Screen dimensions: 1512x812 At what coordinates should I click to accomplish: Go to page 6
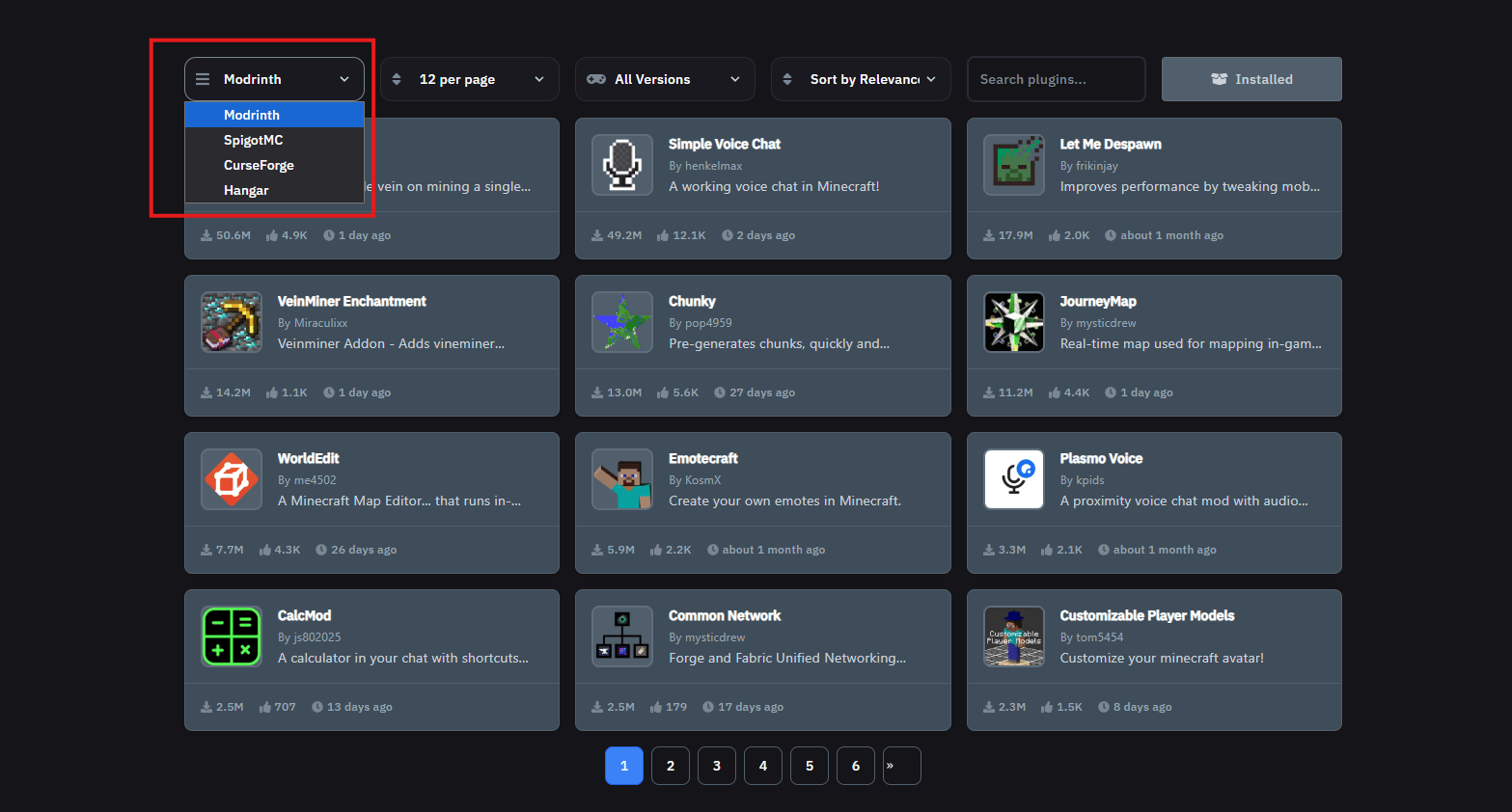pyautogui.click(x=856, y=766)
